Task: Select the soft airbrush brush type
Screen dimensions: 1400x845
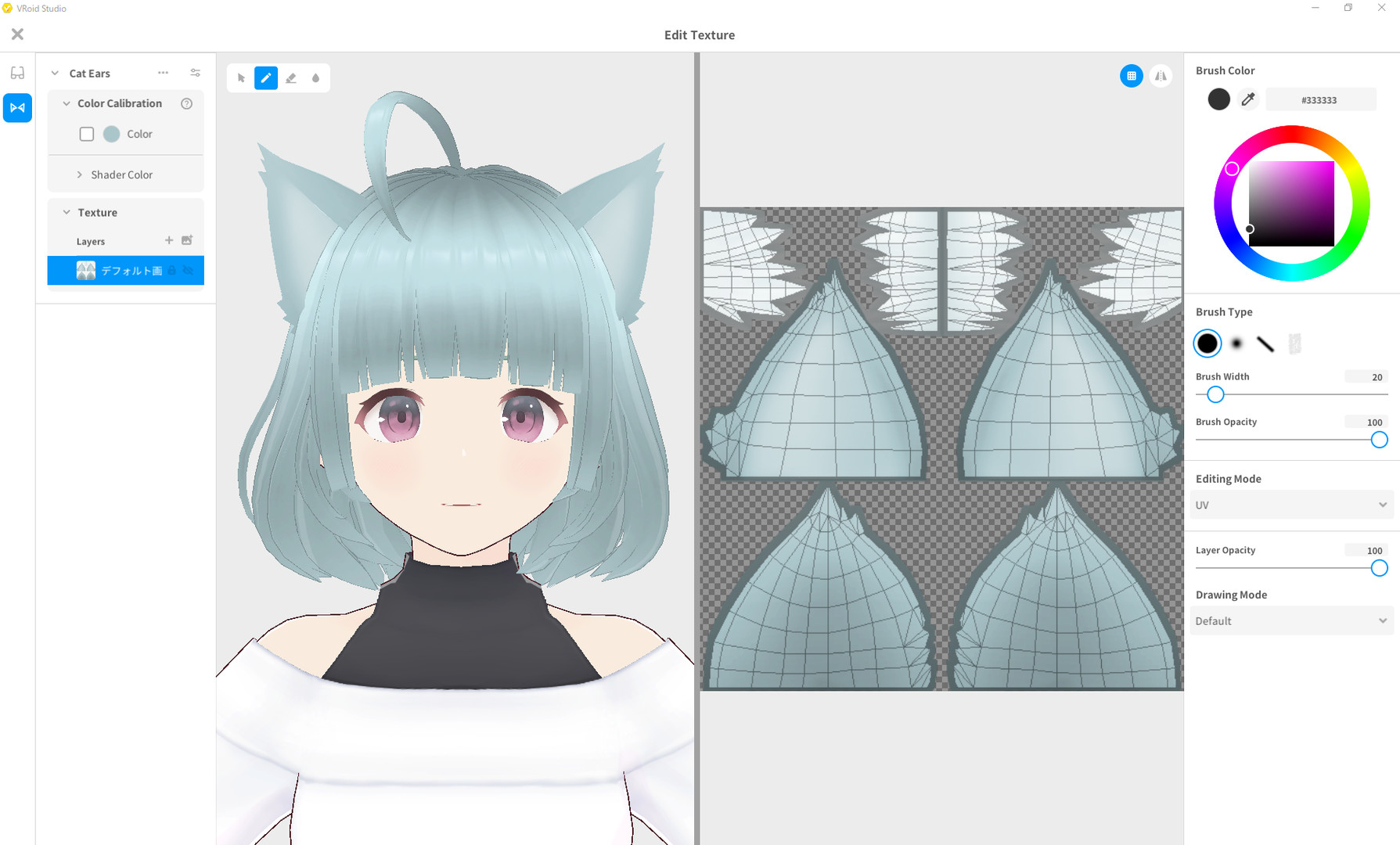Action: click(1236, 343)
